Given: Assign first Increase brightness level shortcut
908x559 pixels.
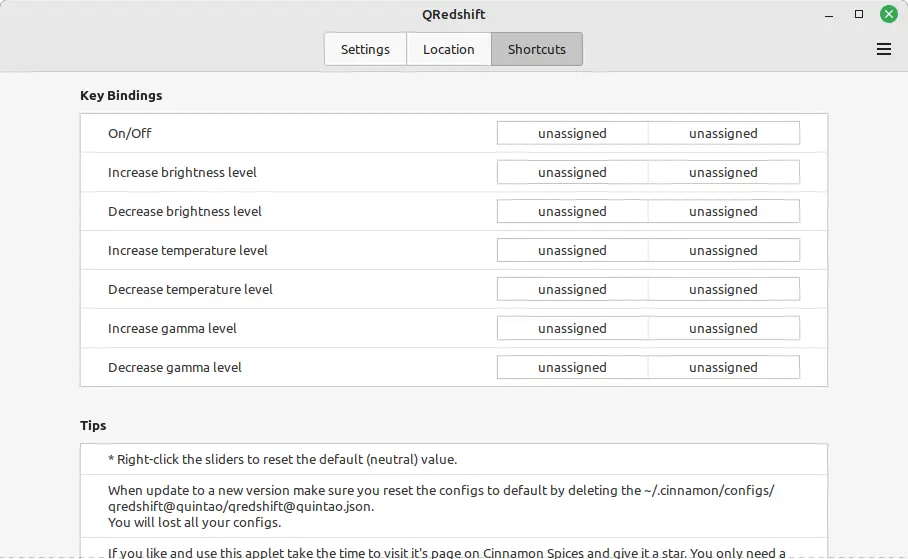Looking at the screenshot, I should [572, 172].
